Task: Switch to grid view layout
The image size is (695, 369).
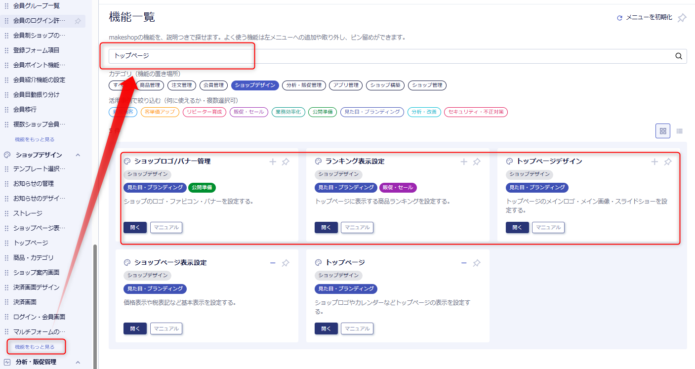Action: pyautogui.click(x=663, y=131)
